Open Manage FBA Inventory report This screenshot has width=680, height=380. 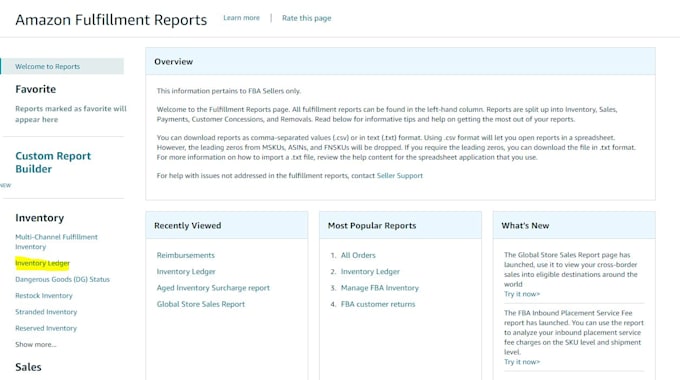click(x=380, y=288)
